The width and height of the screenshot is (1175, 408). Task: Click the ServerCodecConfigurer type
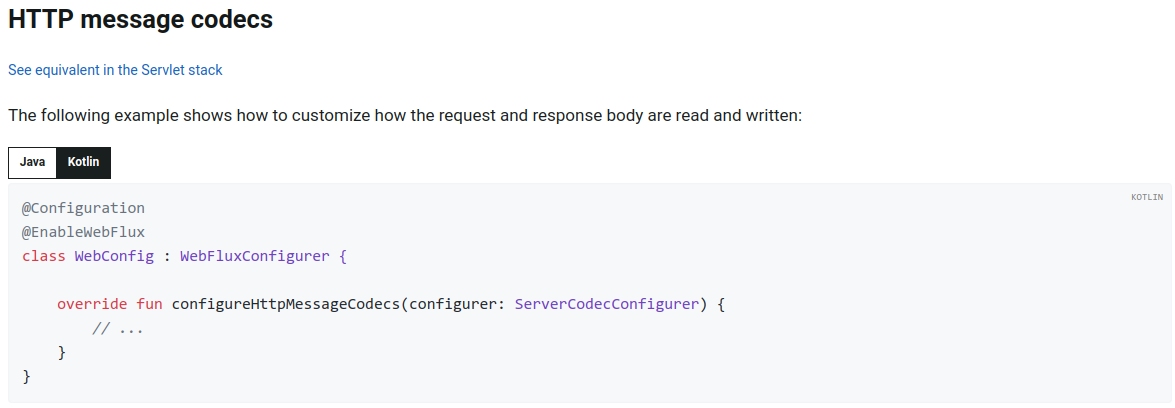tap(607, 304)
